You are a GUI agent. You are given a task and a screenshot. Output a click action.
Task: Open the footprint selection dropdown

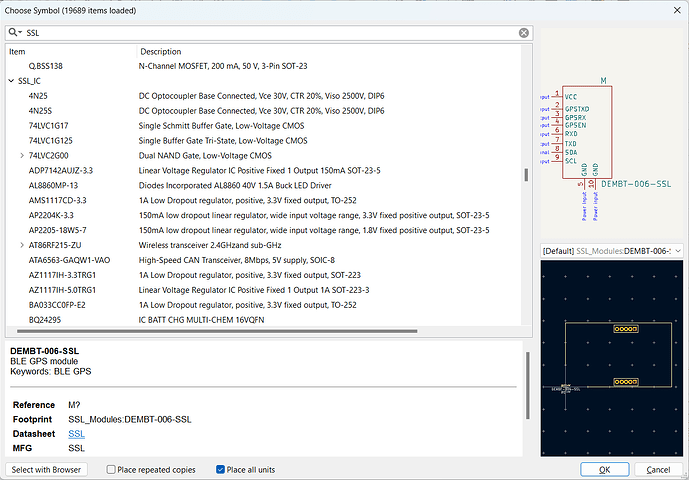click(x=612, y=251)
